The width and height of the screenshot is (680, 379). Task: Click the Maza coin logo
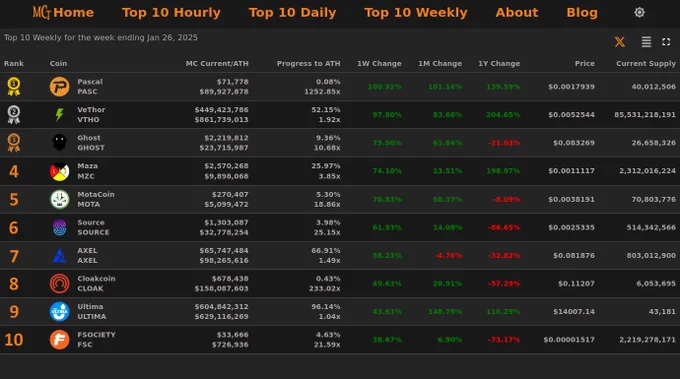(x=59, y=171)
